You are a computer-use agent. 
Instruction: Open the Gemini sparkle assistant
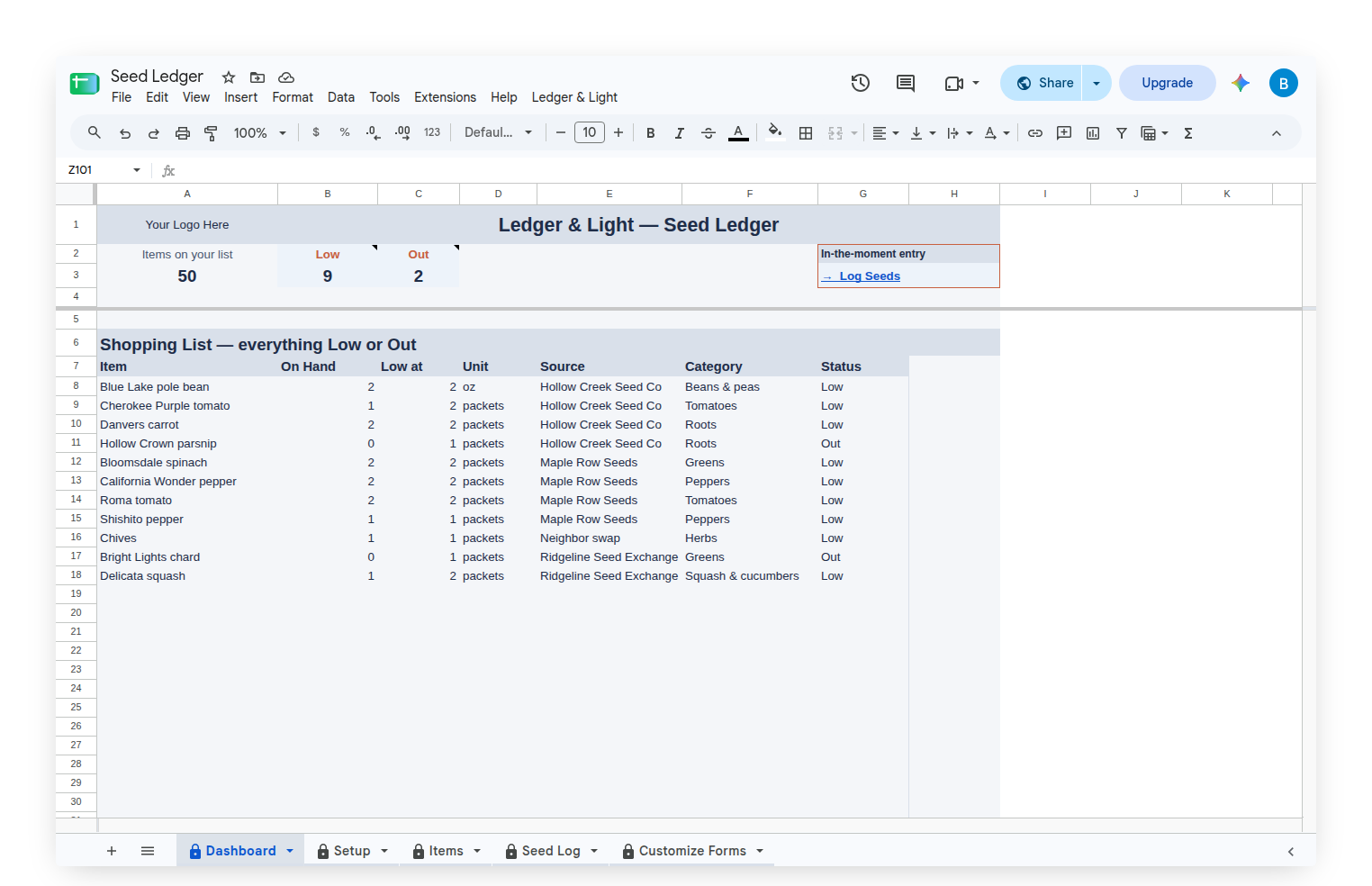(1241, 83)
